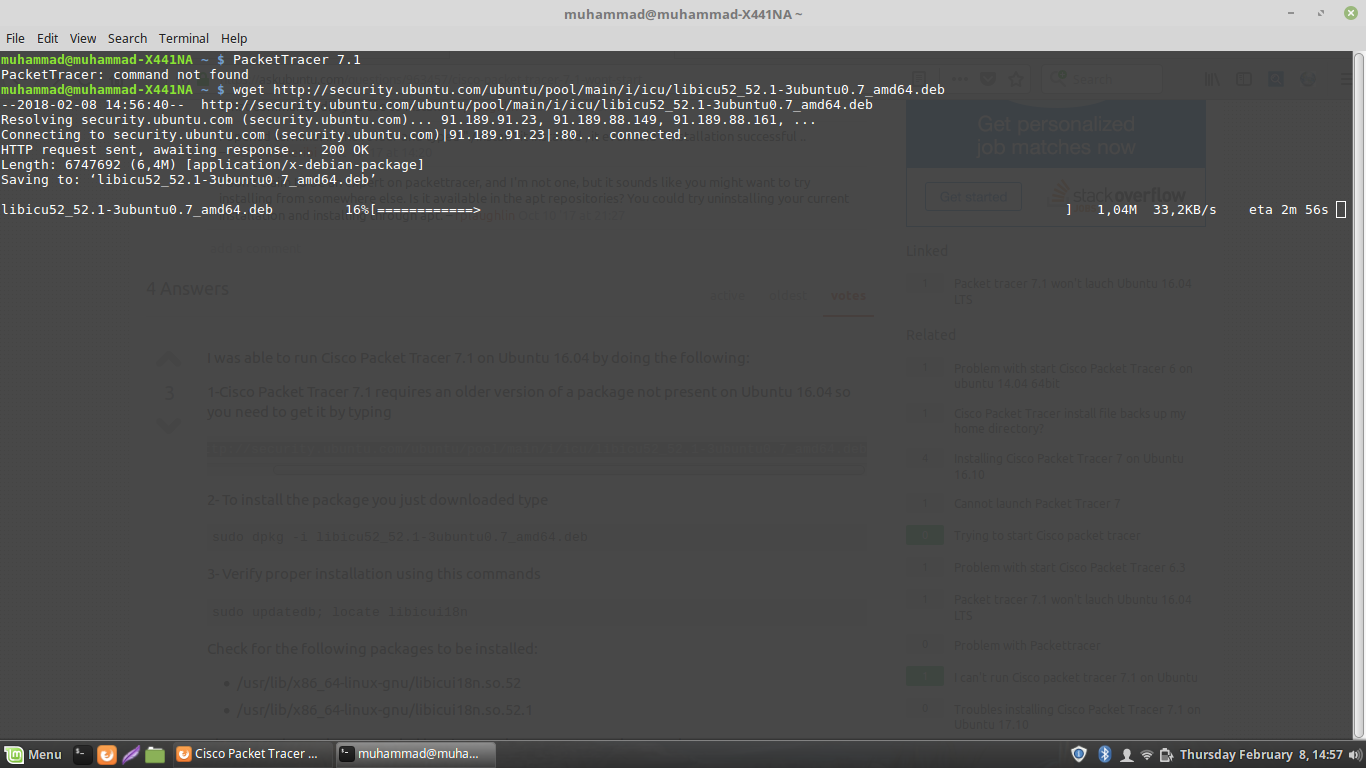Click the window title 'muhammad@muhammad-X441NA ~'
Viewport: 1366px width, 768px height.
click(683, 14)
